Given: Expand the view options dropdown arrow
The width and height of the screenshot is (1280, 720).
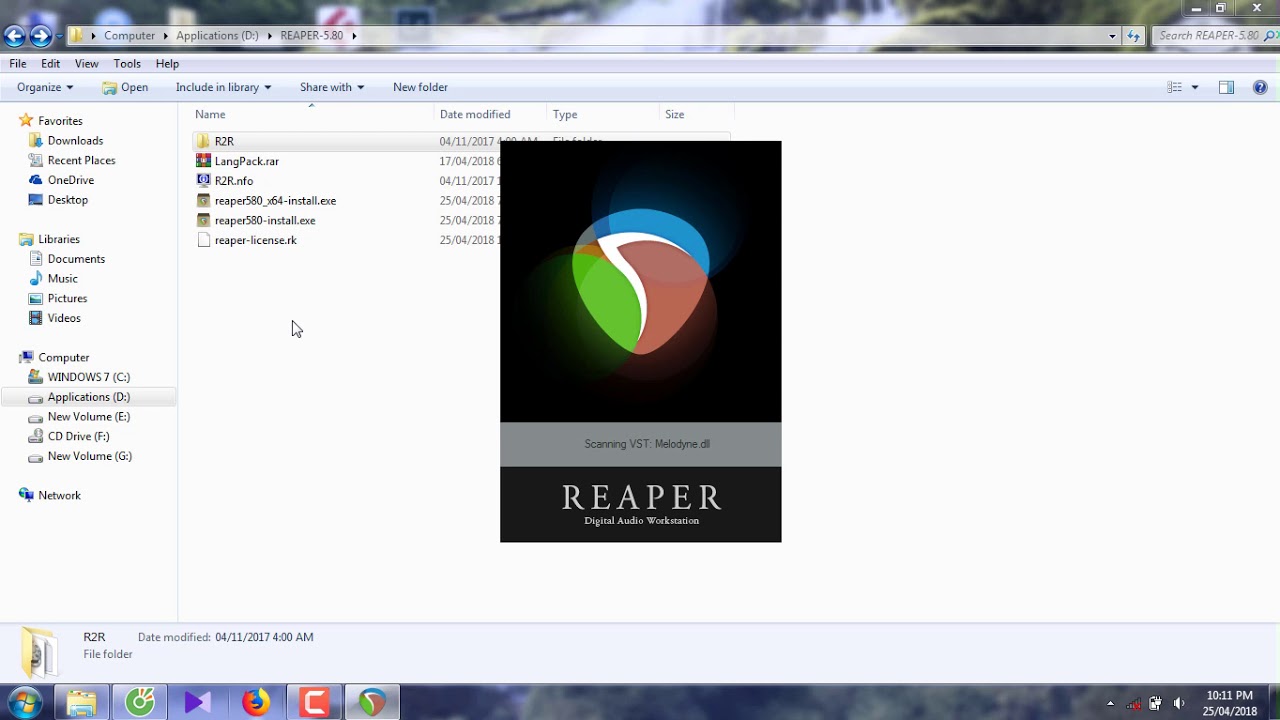Looking at the screenshot, I should pyautogui.click(x=1194, y=87).
